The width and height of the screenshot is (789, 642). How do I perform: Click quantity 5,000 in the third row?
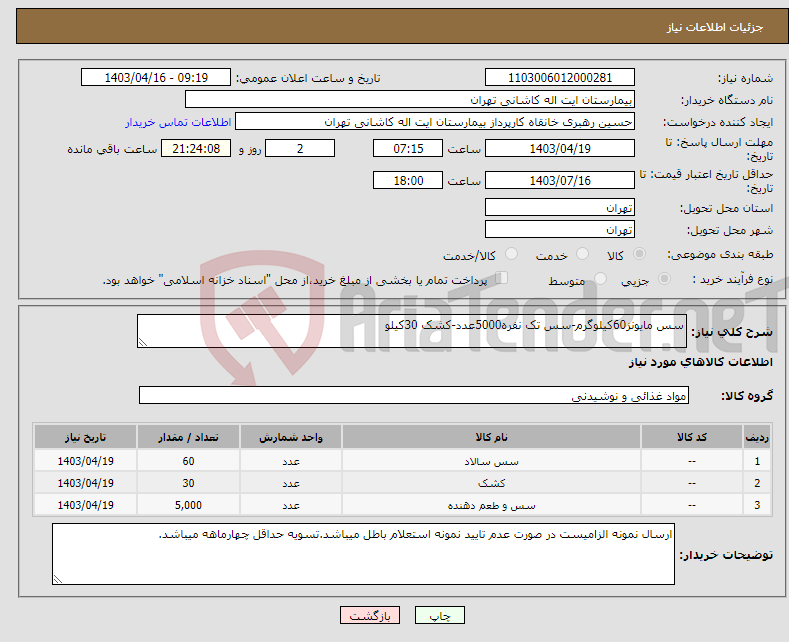[188, 505]
